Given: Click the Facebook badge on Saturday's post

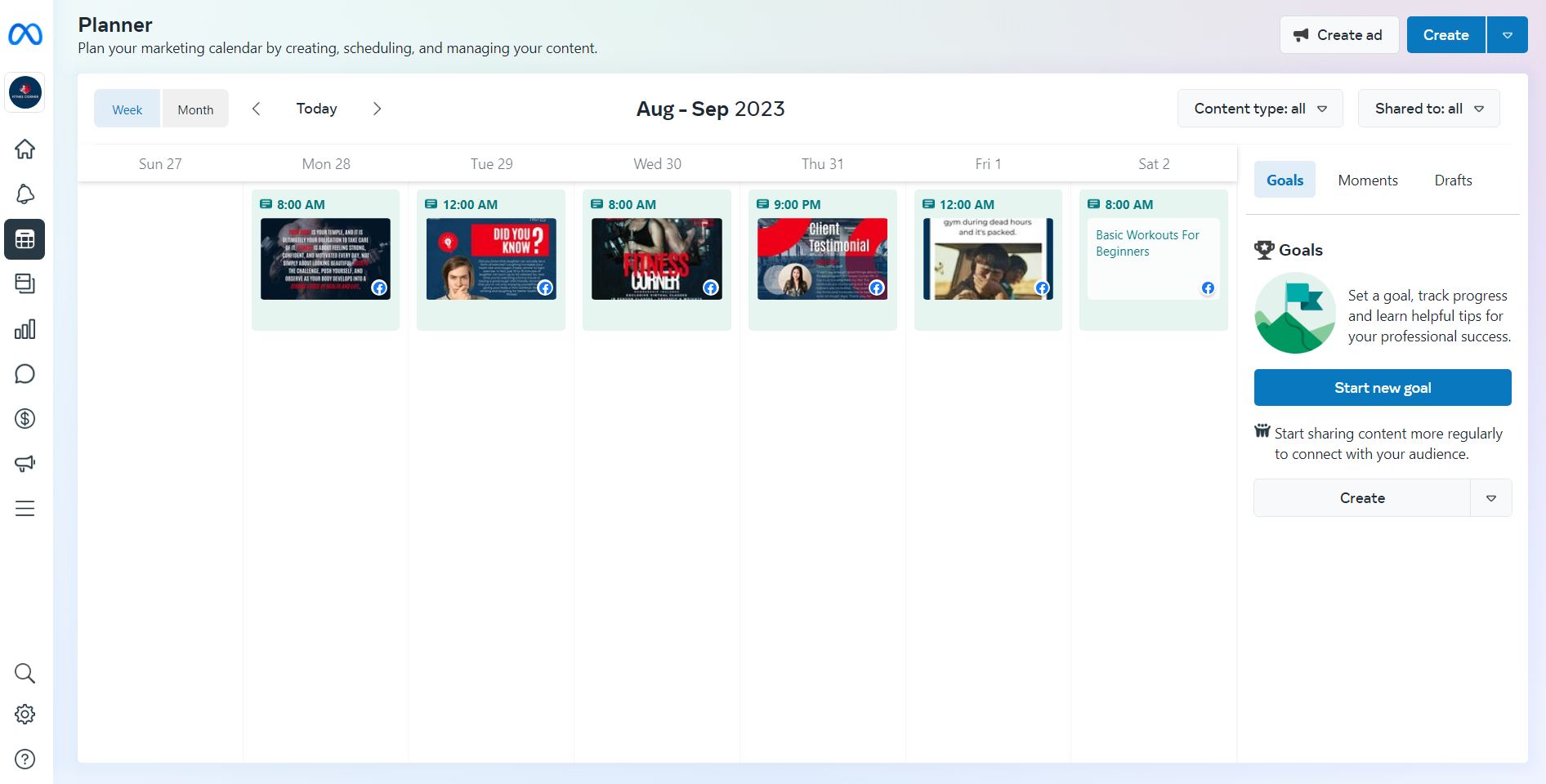Looking at the screenshot, I should (1208, 287).
